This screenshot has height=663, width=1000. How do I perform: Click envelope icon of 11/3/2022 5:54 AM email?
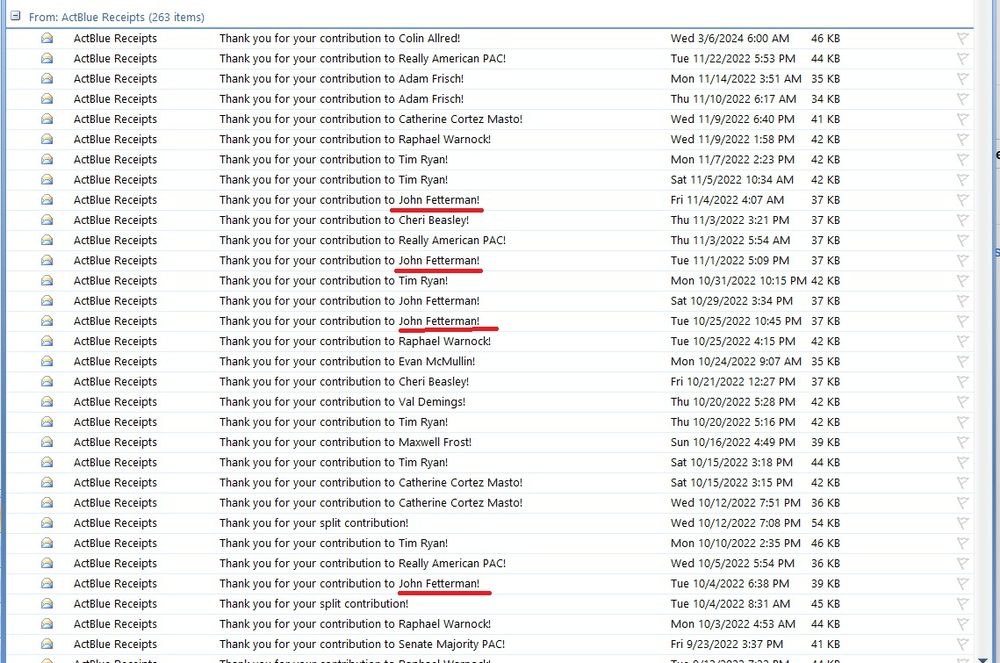(x=47, y=240)
